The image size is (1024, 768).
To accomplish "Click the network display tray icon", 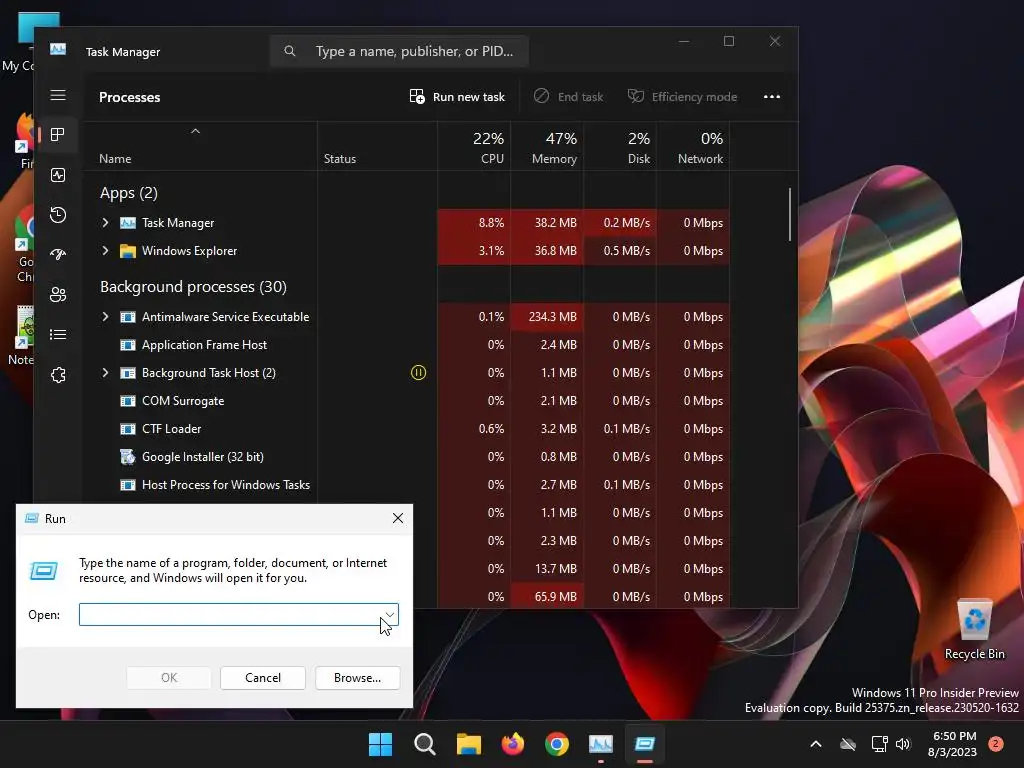I will (x=879, y=744).
